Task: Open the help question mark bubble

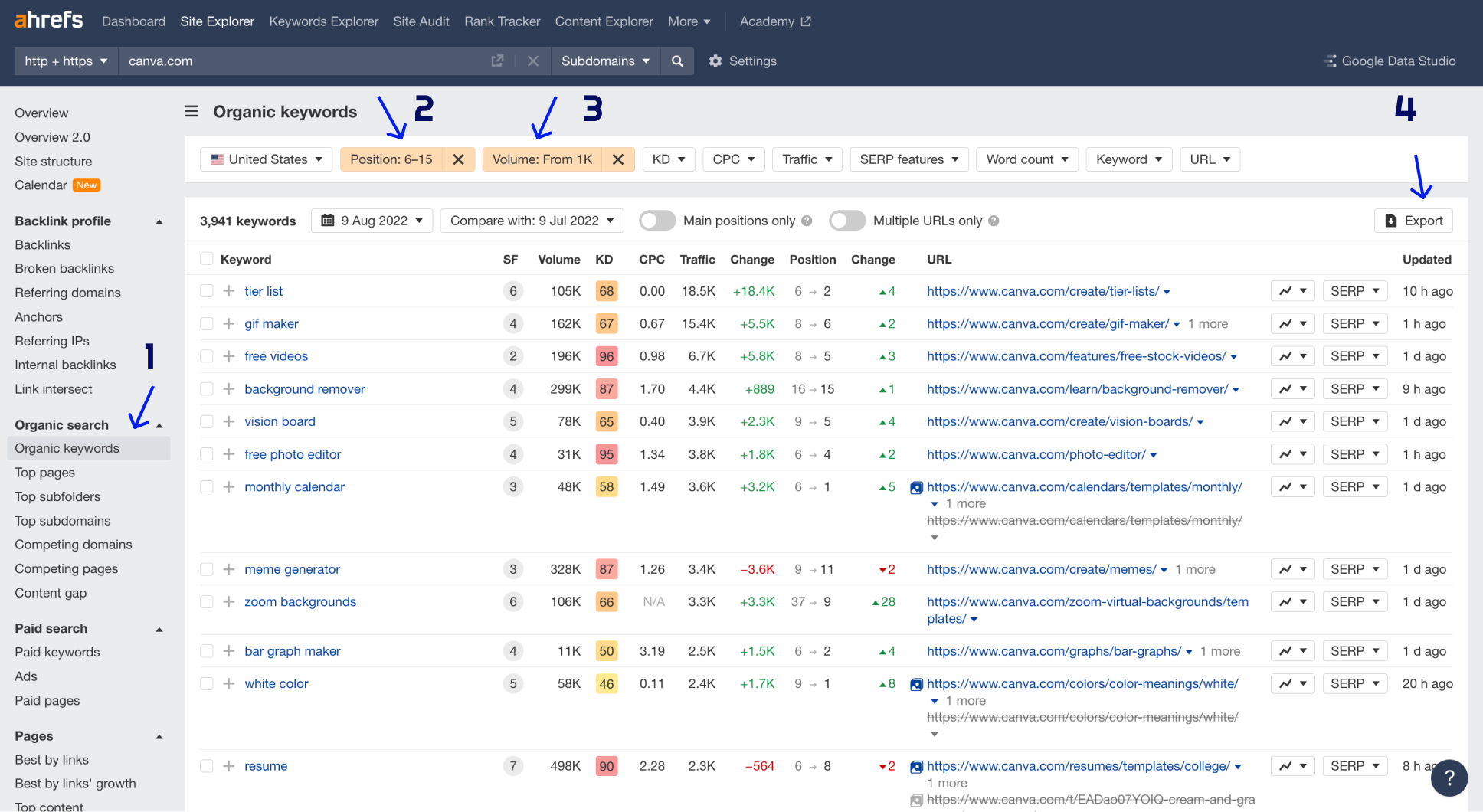Action: [1449, 778]
